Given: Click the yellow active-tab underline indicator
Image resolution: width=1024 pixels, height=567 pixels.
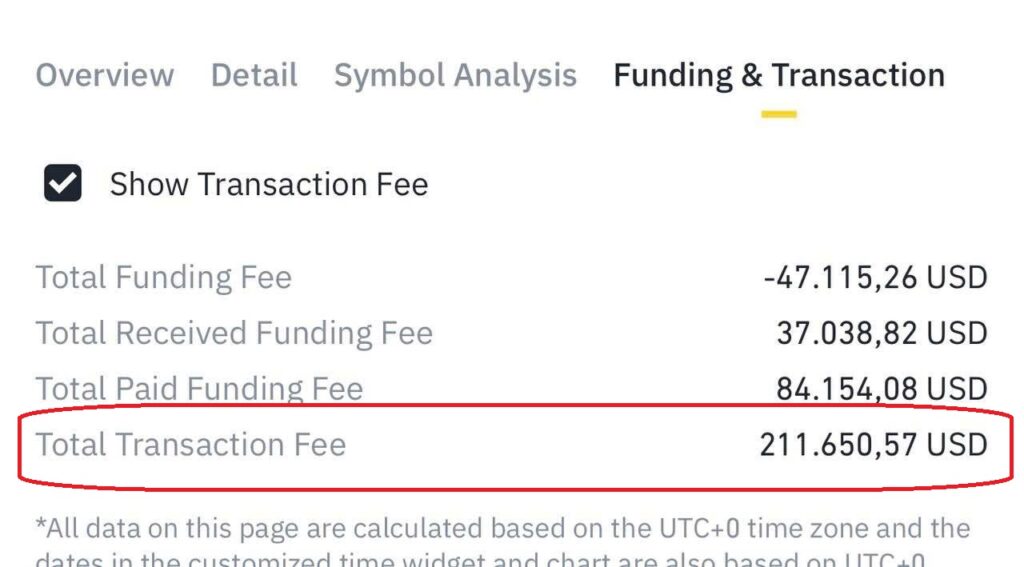Looking at the screenshot, I should tap(778, 114).
